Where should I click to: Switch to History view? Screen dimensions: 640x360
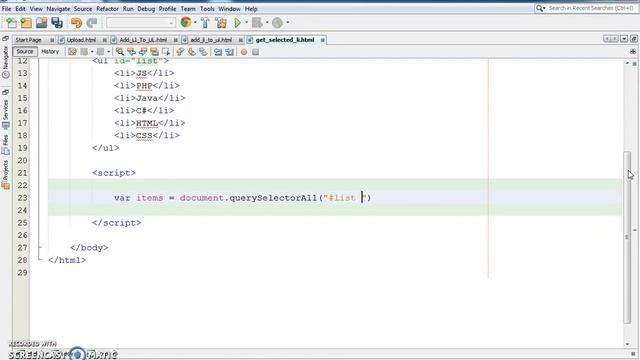[x=50, y=51]
